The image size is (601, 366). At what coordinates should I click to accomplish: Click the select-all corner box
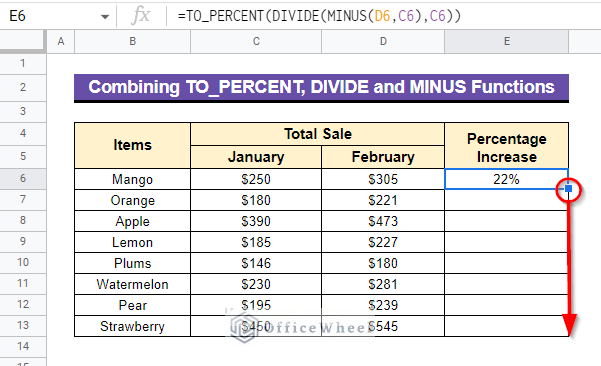23,41
